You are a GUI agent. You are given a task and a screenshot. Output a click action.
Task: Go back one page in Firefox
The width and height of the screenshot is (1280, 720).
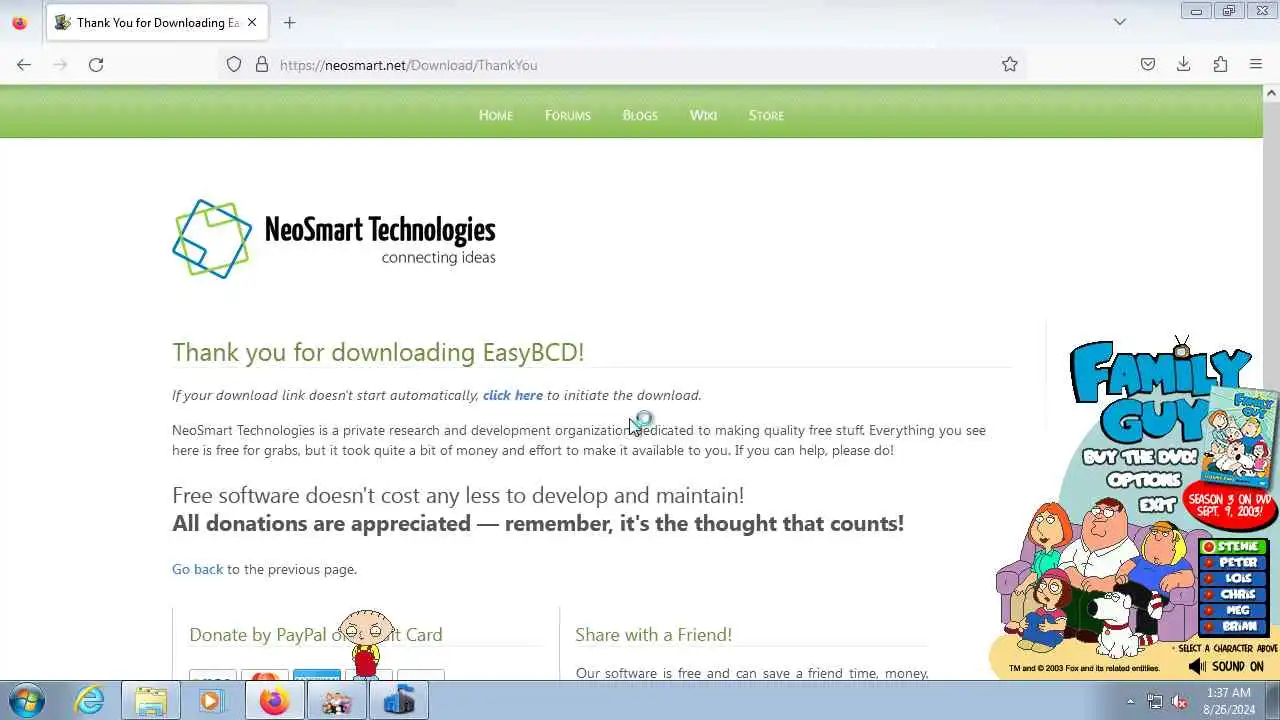24,64
